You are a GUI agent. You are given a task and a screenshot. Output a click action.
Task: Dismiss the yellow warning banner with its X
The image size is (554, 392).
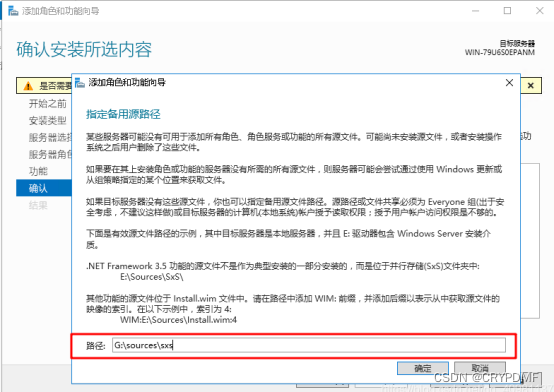point(530,86)
